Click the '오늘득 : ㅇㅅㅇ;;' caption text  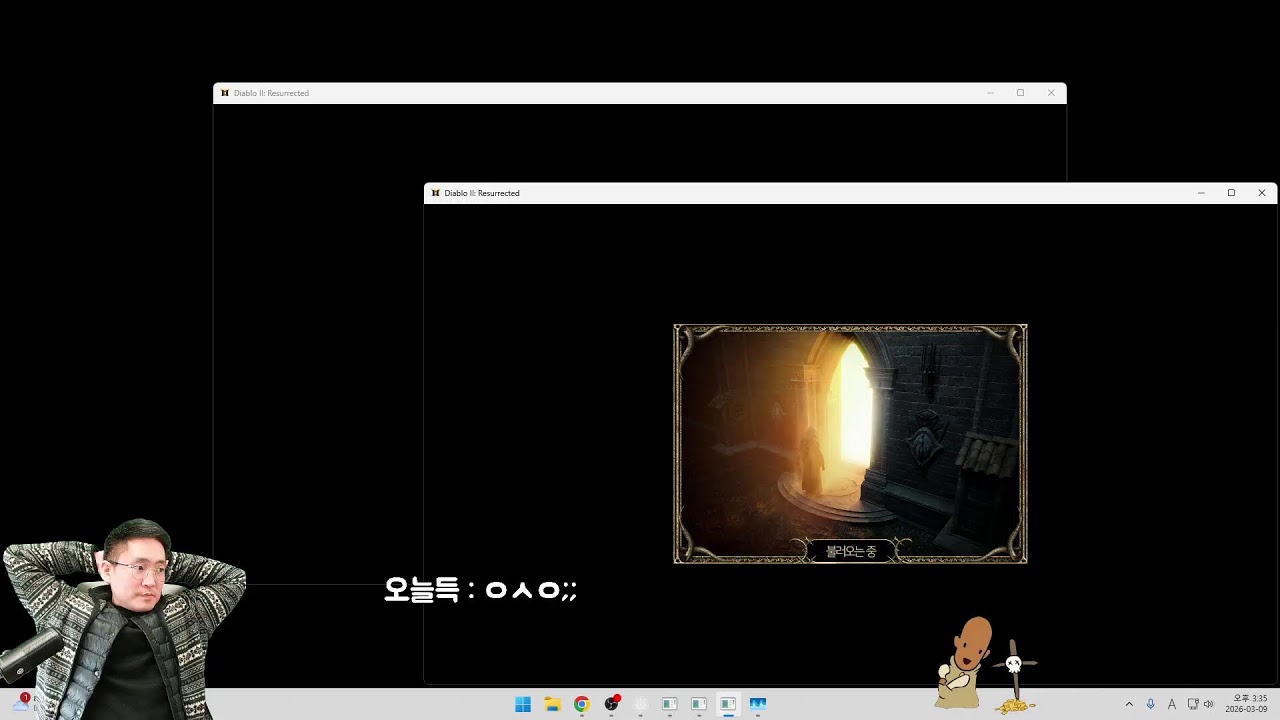tap(481, 590)
